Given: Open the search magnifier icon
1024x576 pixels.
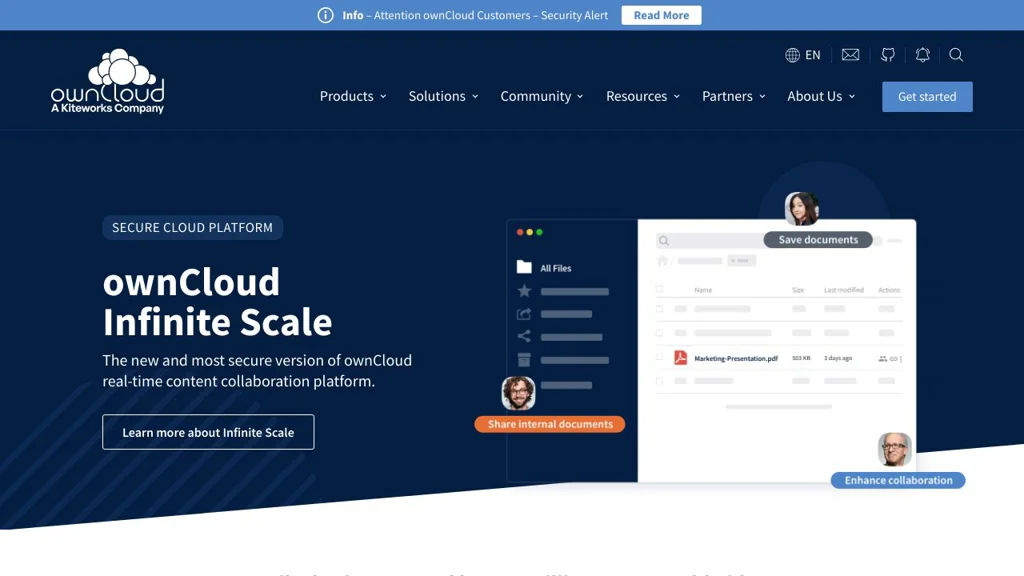Looking at the screenshot, I should 956,55.
